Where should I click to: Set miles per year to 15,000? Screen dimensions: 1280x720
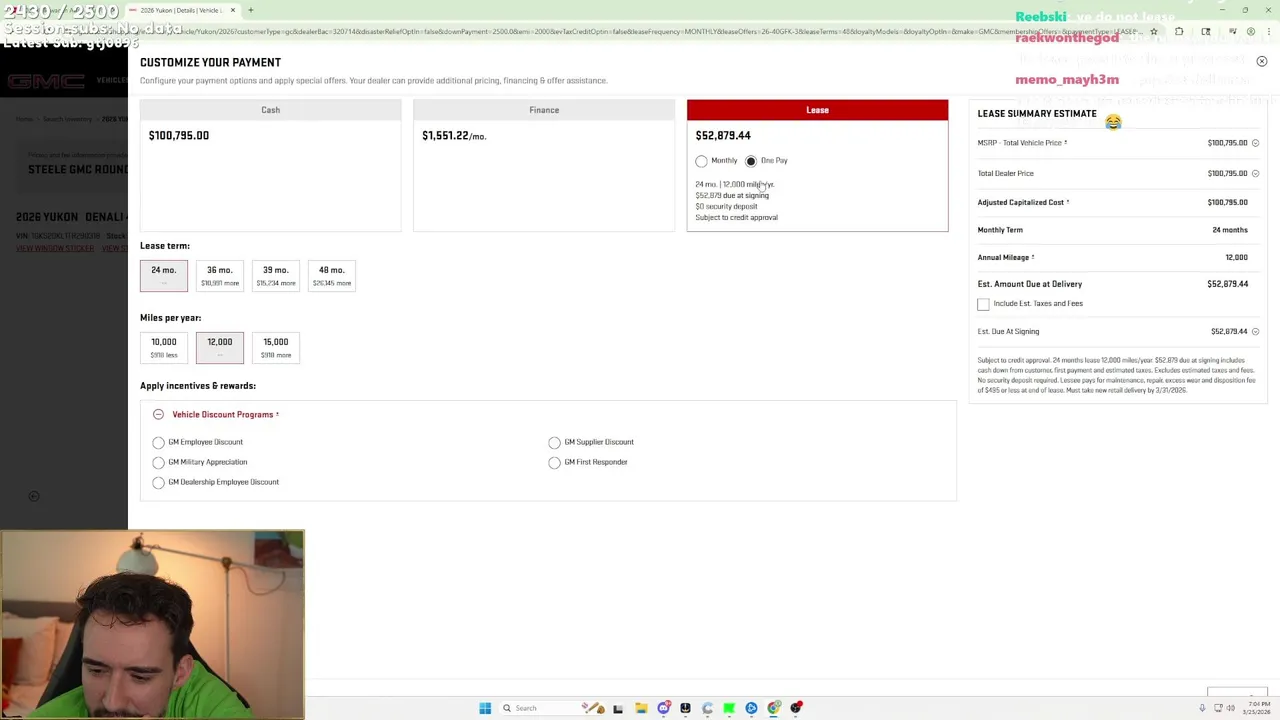(275, 348)
